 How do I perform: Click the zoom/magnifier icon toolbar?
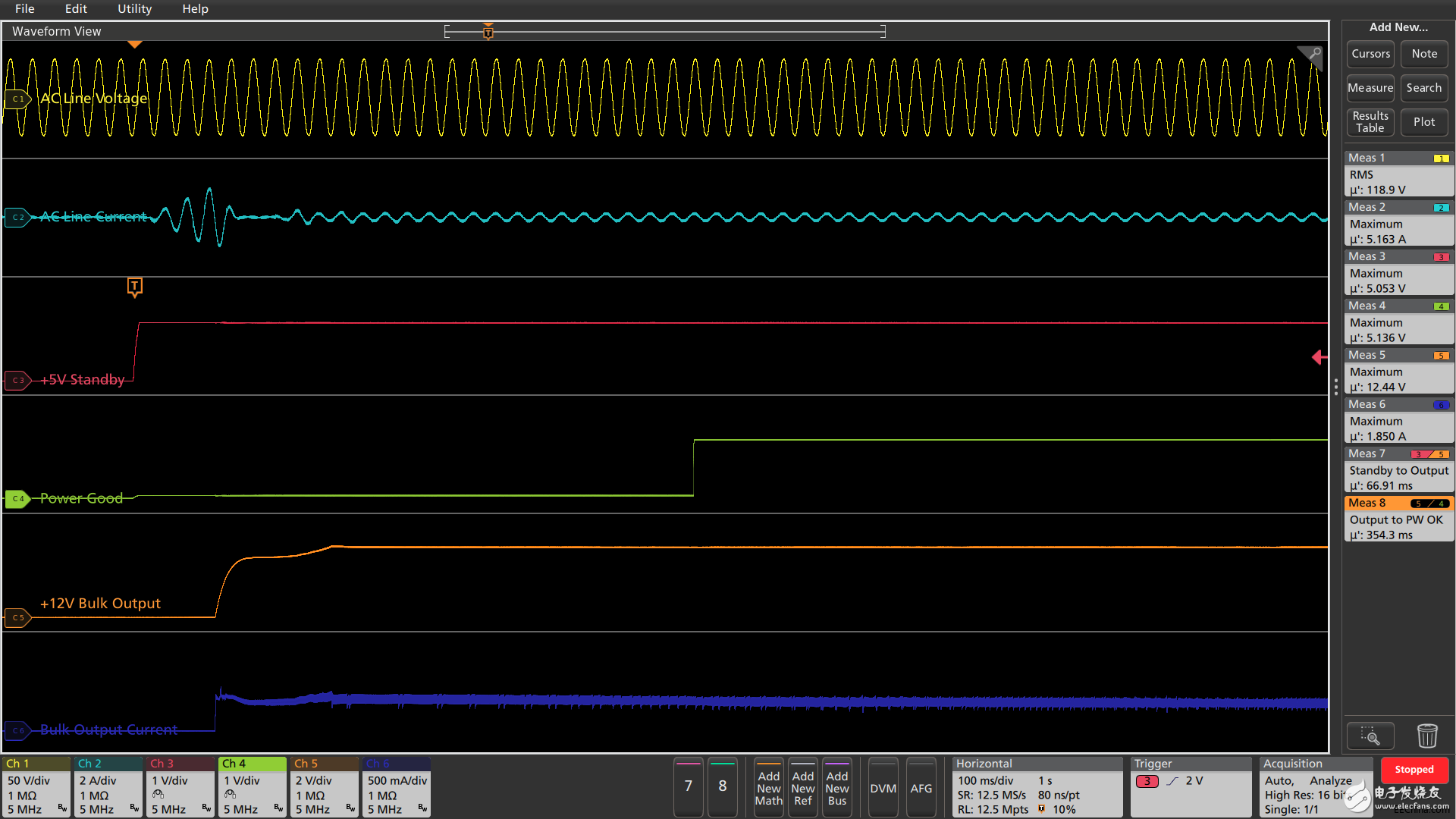tap(1370, 737)
